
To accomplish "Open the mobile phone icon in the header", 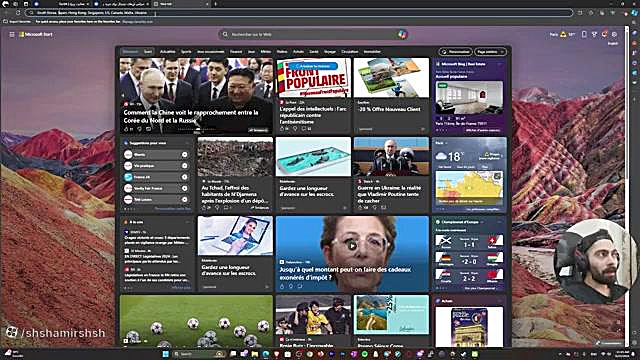I will [x=584, y=35].
